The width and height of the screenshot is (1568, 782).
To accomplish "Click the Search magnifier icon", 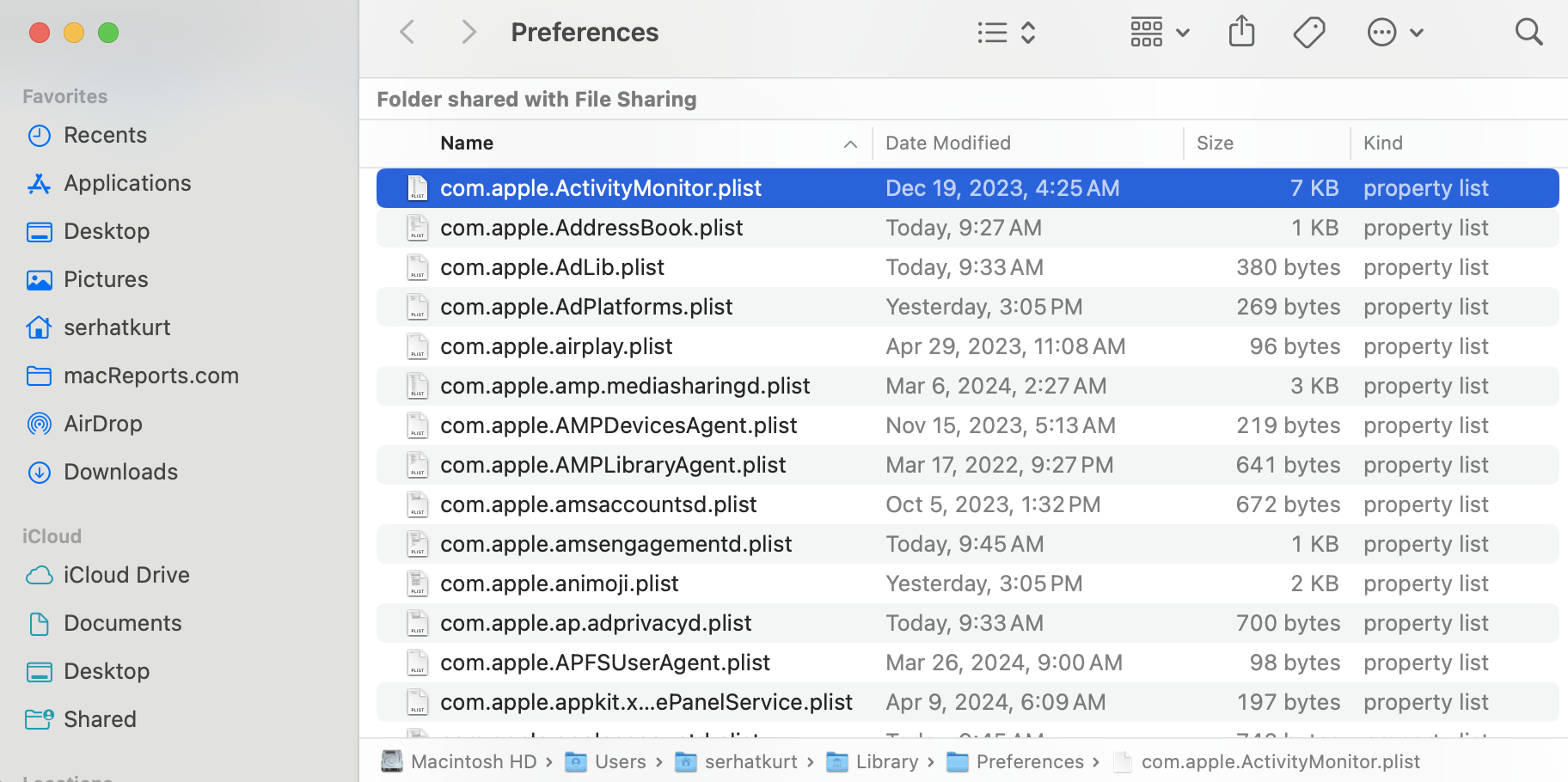I will click(x=1528, y=33).
